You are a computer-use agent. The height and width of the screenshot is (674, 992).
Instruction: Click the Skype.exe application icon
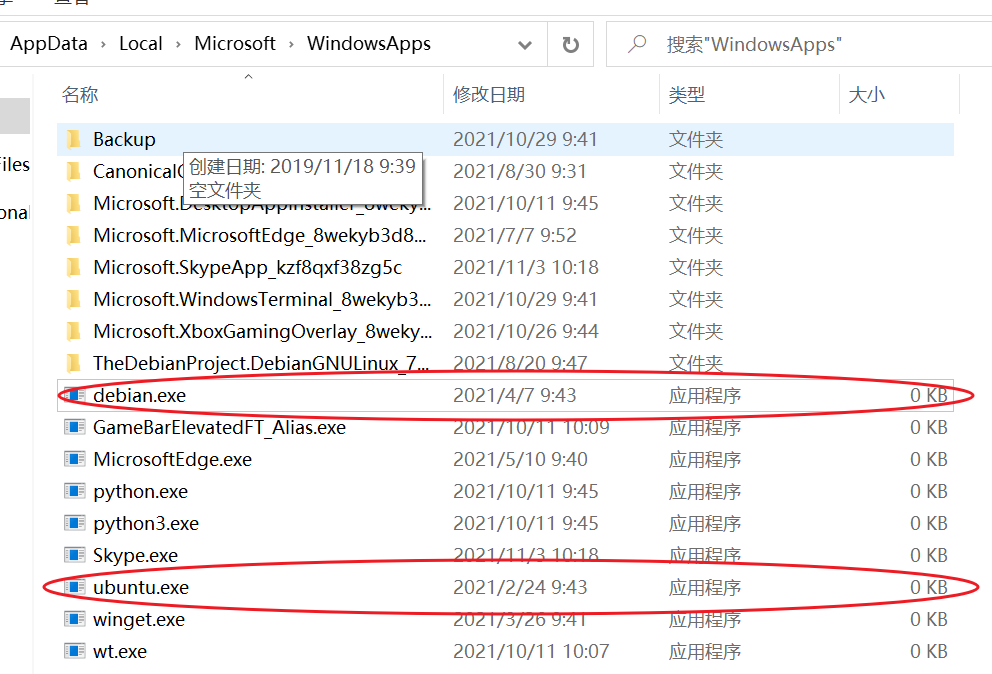[75, 555]
